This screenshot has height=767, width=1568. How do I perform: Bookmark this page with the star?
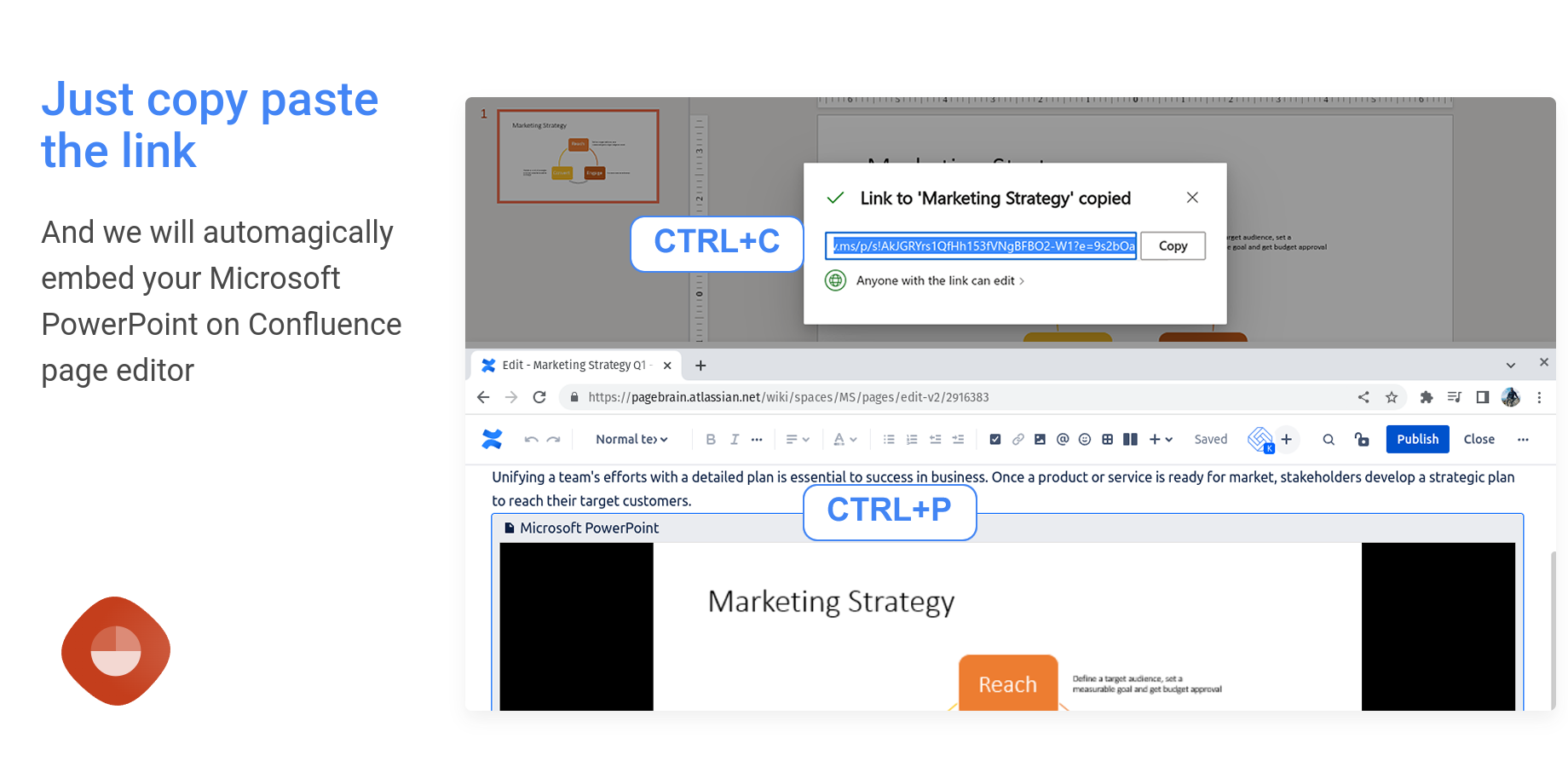pos(1392,397)
